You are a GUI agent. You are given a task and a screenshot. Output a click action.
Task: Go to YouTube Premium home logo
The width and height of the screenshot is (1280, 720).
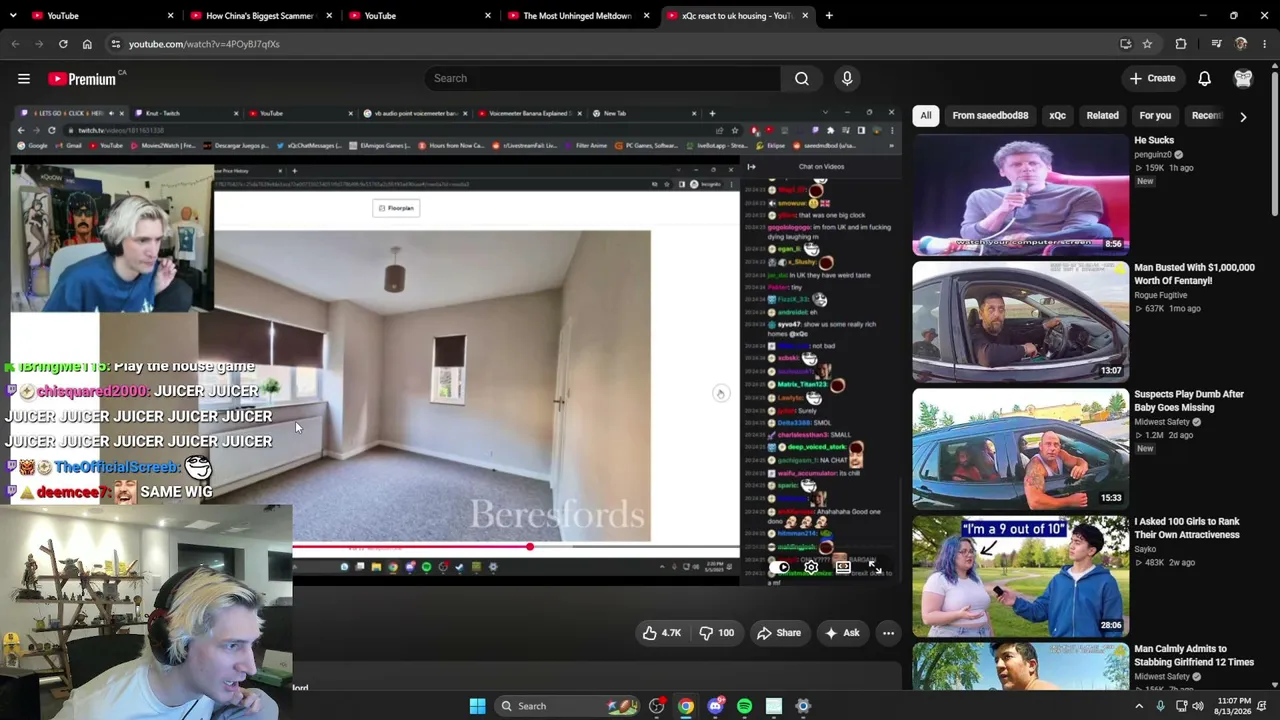coord(83,79)
